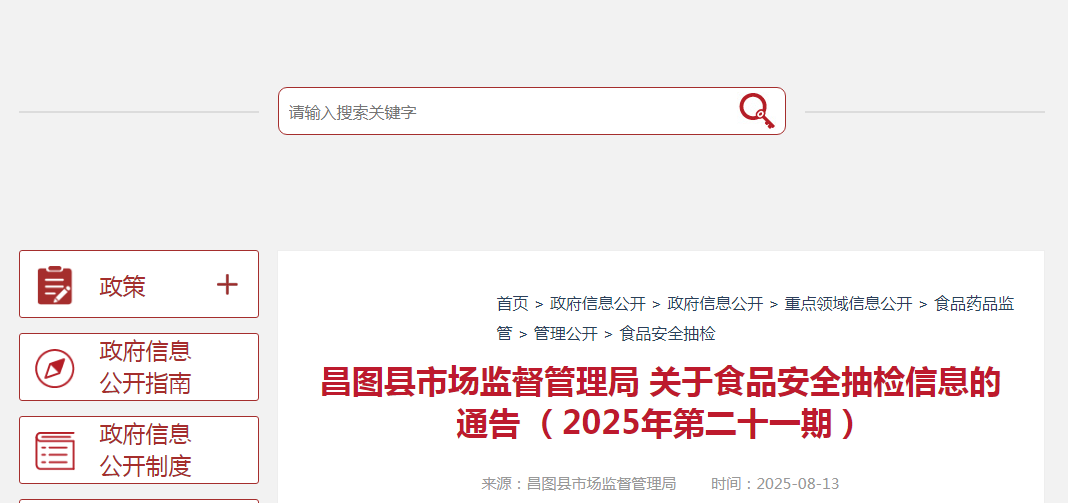Click the compass icon for 政府信息公开指南
Viewport: 1068px width, 503px height.
pos(54,368)
